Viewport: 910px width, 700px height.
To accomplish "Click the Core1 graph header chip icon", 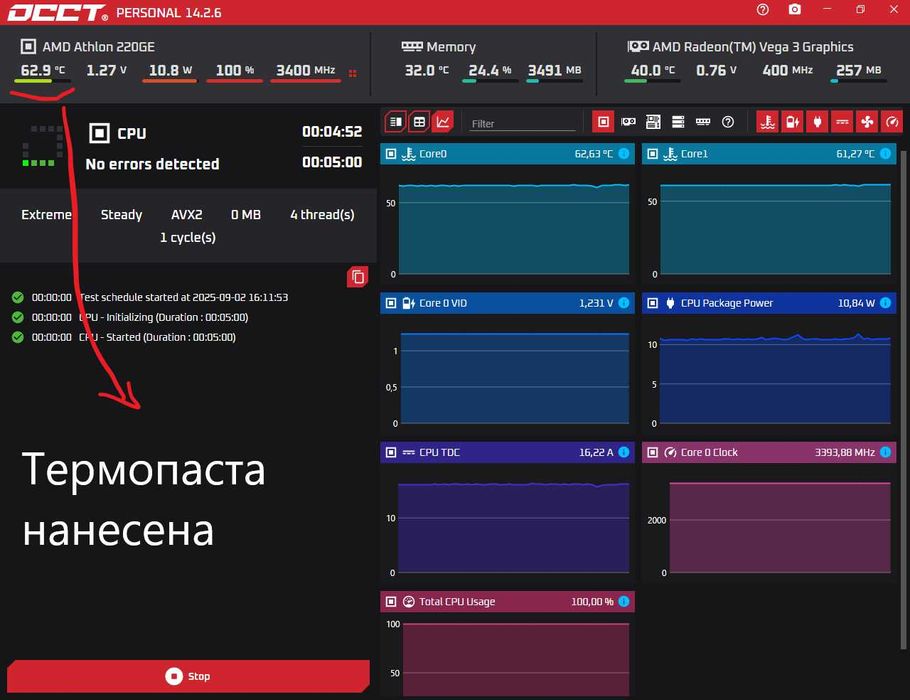I will [x=653, y=154].
